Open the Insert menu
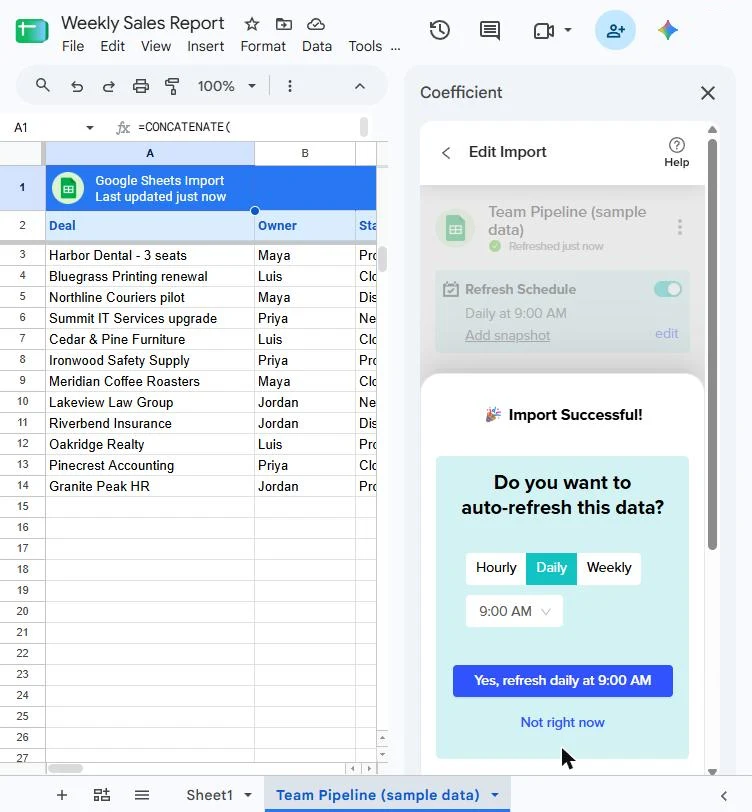 pyautogui.click(x=206, y=47)
